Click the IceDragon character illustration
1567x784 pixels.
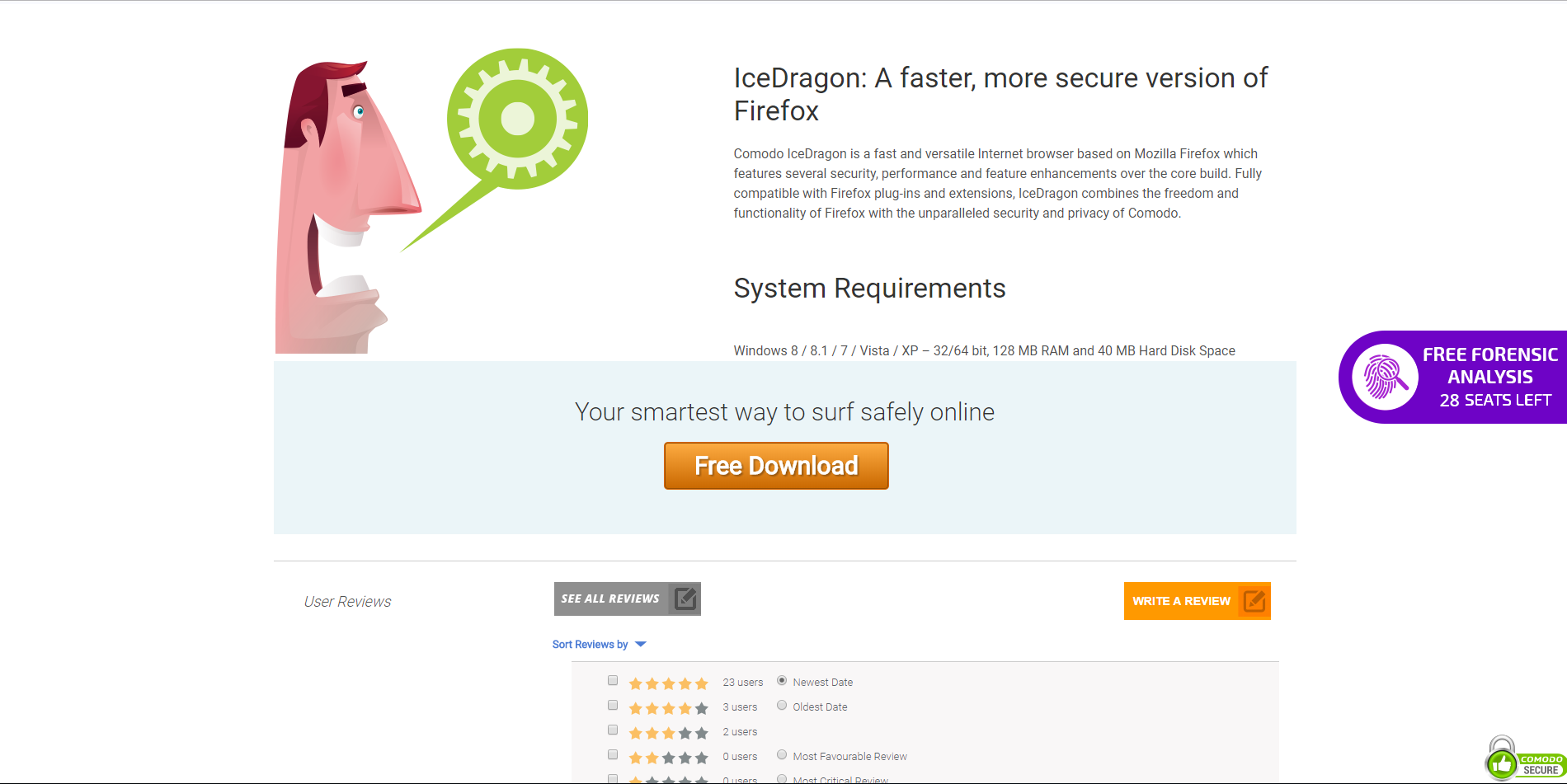pos(346,208)
